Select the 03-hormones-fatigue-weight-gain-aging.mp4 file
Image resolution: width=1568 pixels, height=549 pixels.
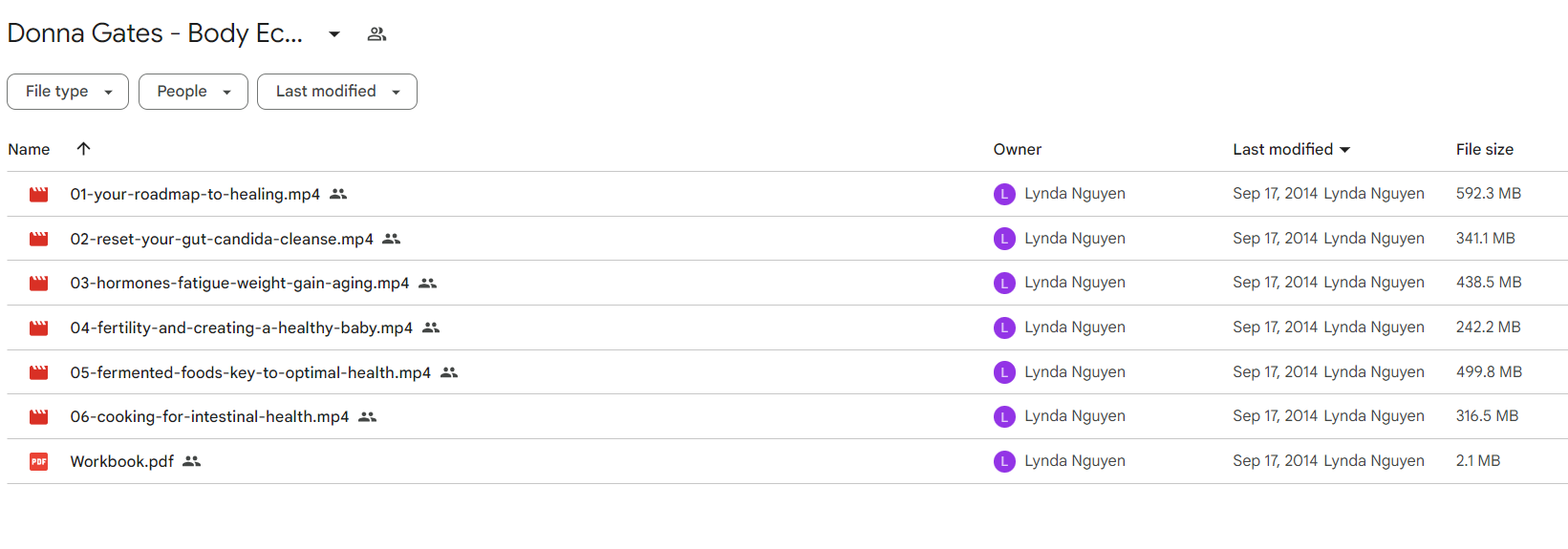pyautogui.click(x=239, y=284)
